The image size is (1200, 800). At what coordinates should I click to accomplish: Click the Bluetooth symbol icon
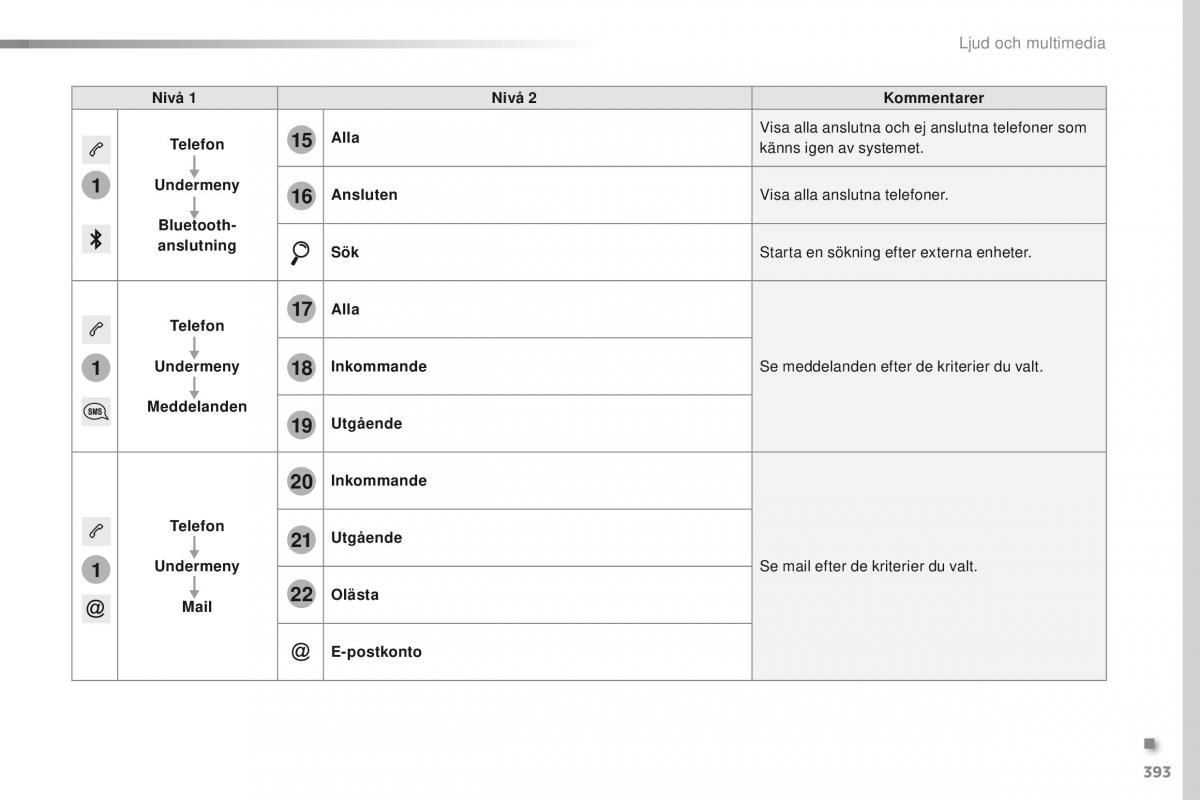click(x=96, y=239)
